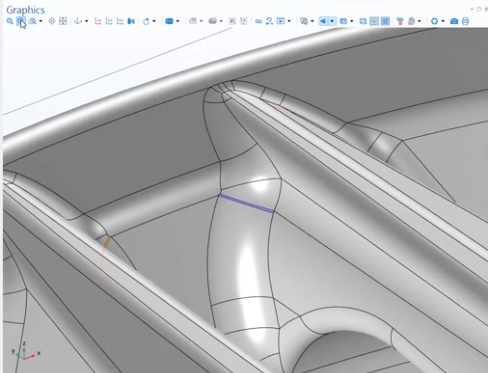This screenshot has height=373, width=488.
Task: Open the rotate tool dropdown arrow
Action: [154, 21]
